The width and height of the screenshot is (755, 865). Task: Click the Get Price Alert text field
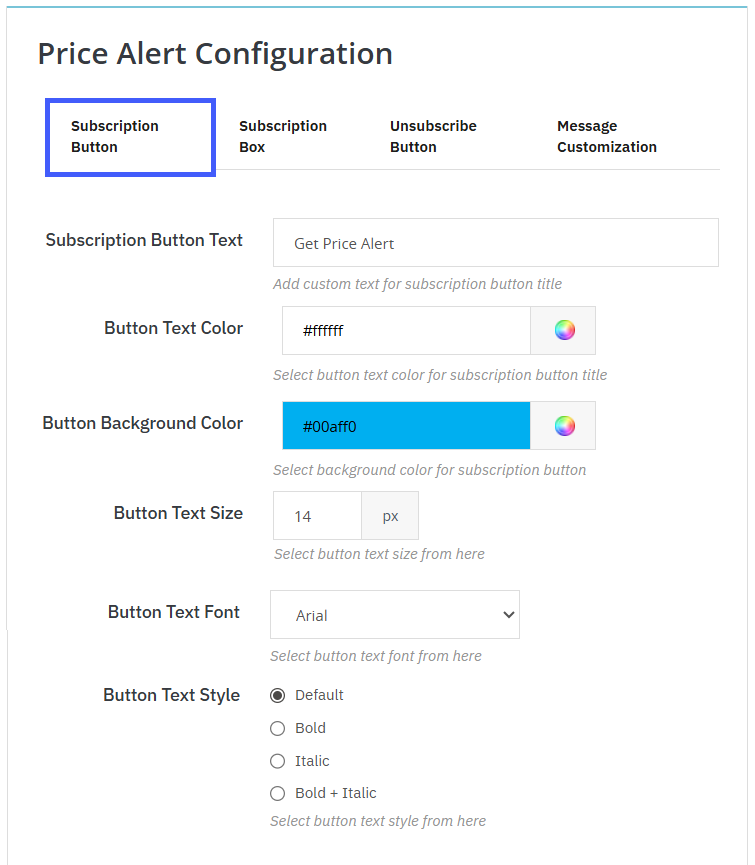click(495, 243)
